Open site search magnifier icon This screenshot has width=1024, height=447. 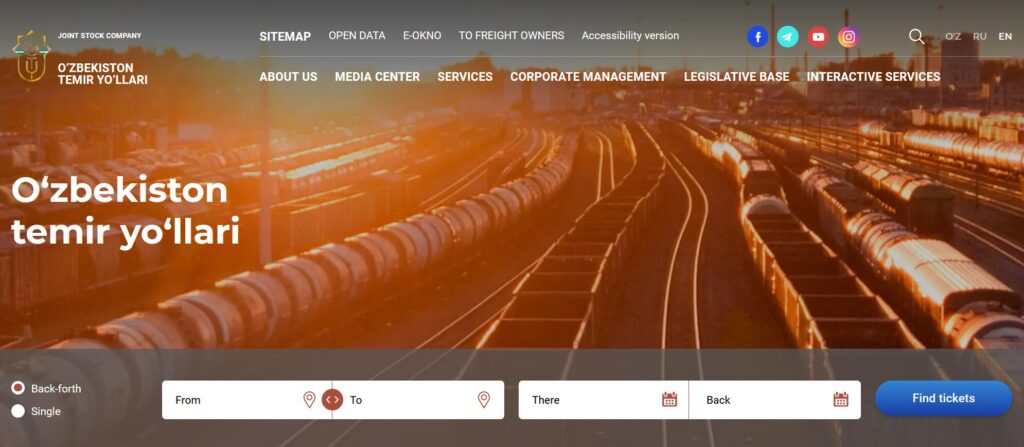tap(916, 36)
